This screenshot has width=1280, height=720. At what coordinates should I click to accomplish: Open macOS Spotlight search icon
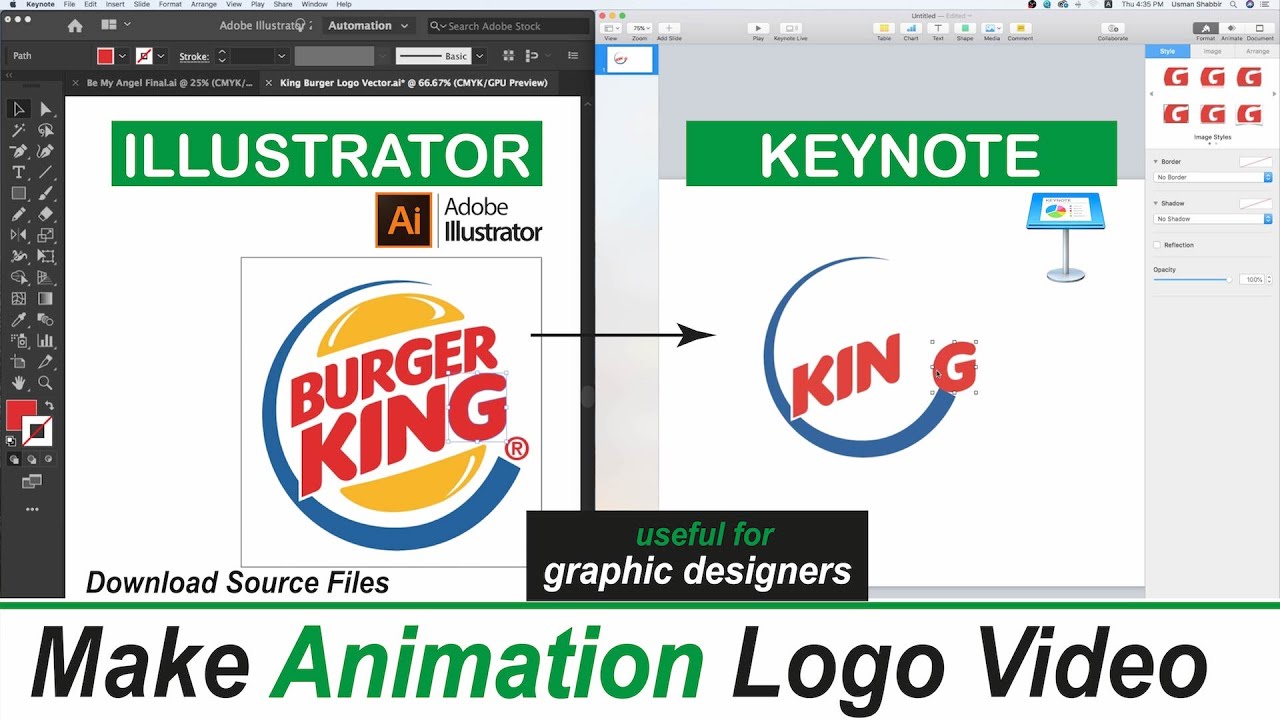1233,4
